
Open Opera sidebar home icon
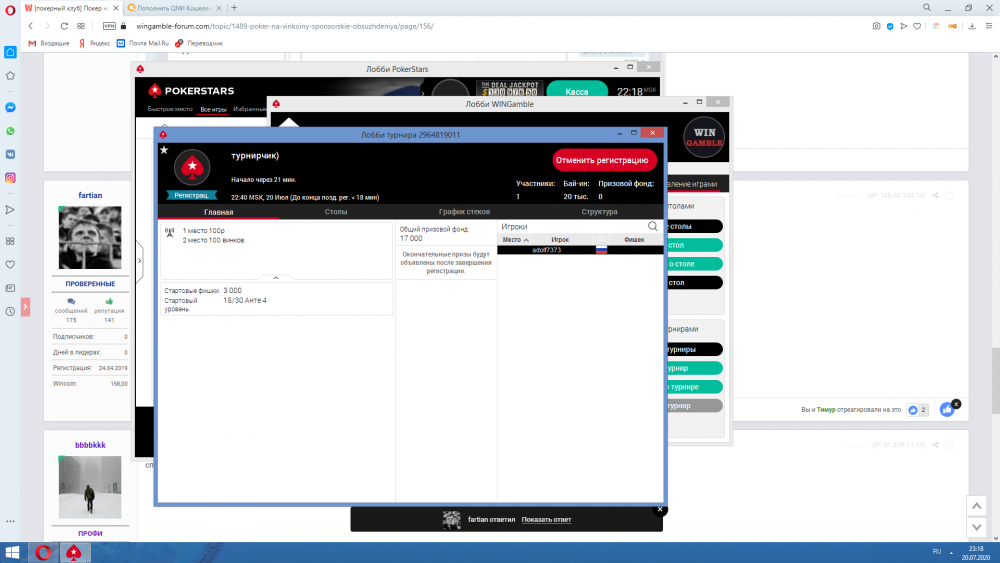click(x=10, y=52)
